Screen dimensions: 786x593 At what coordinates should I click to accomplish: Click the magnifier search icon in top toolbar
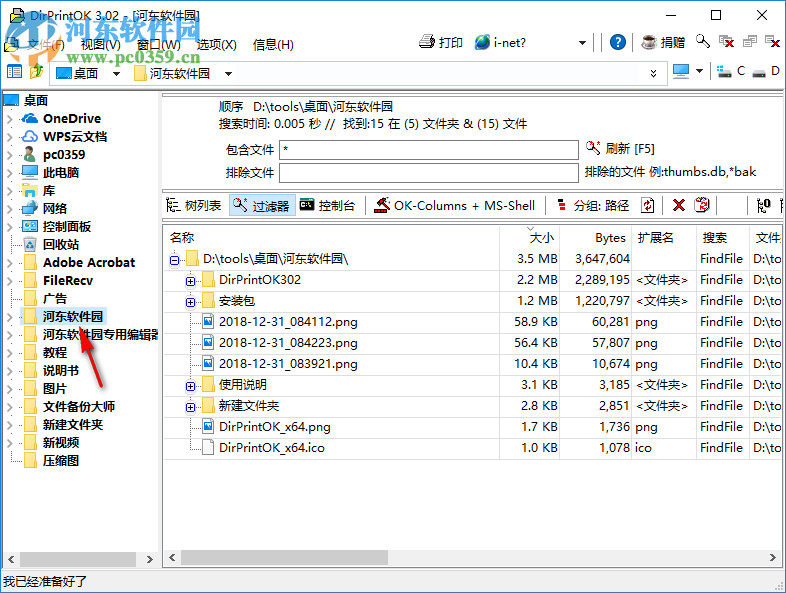[703, 42]
